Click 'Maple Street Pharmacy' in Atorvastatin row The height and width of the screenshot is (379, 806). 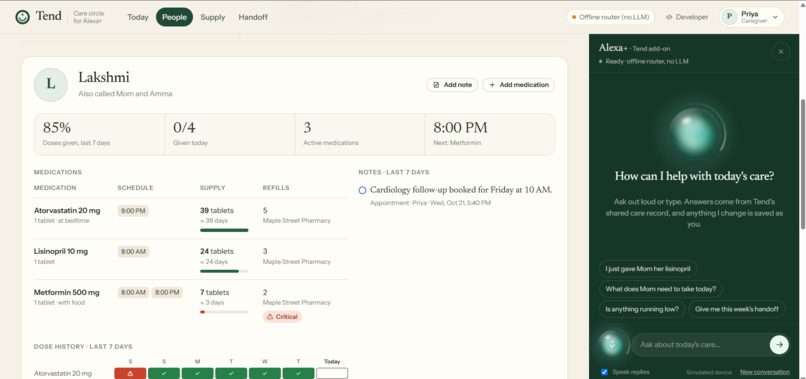click(x=297, y=221)
